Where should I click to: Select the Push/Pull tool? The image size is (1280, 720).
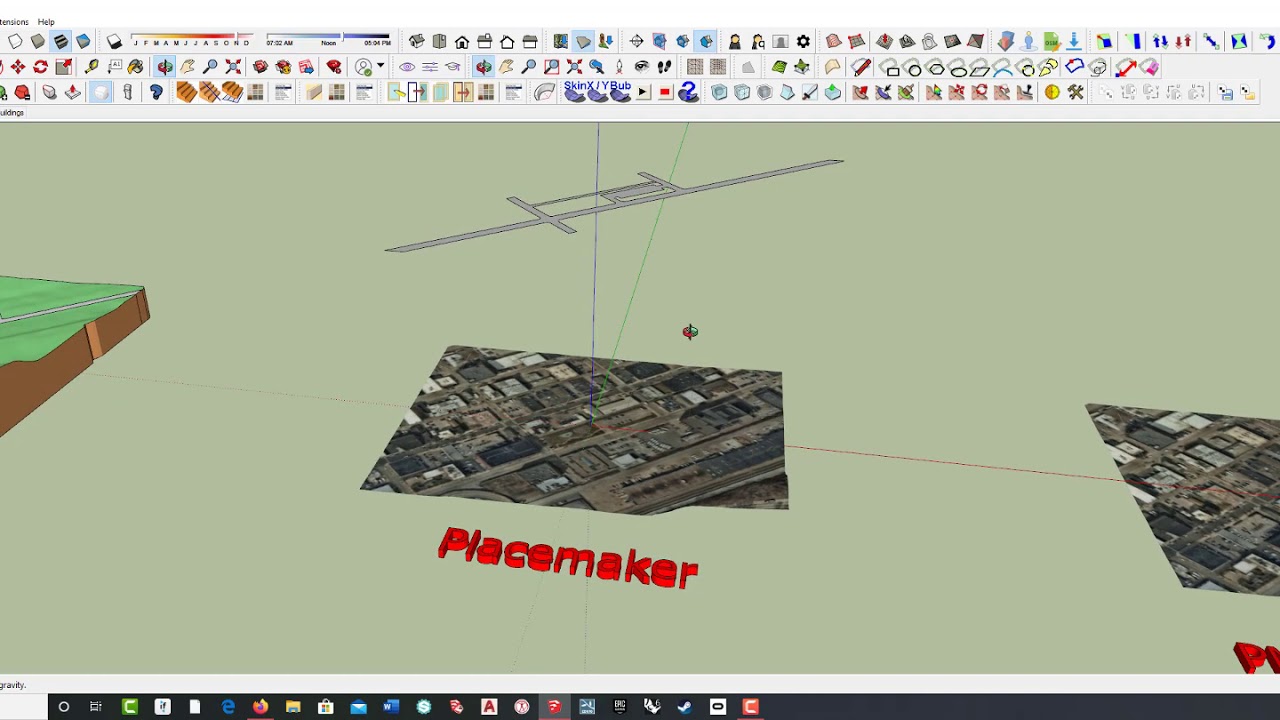(x=73, y=92)
